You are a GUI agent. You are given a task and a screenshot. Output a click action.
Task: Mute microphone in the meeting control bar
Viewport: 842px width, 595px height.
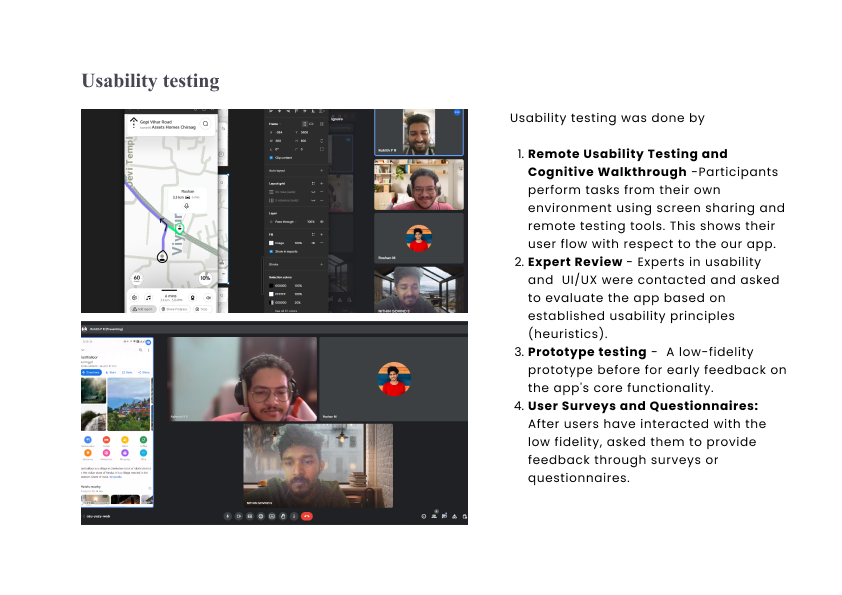228,516
